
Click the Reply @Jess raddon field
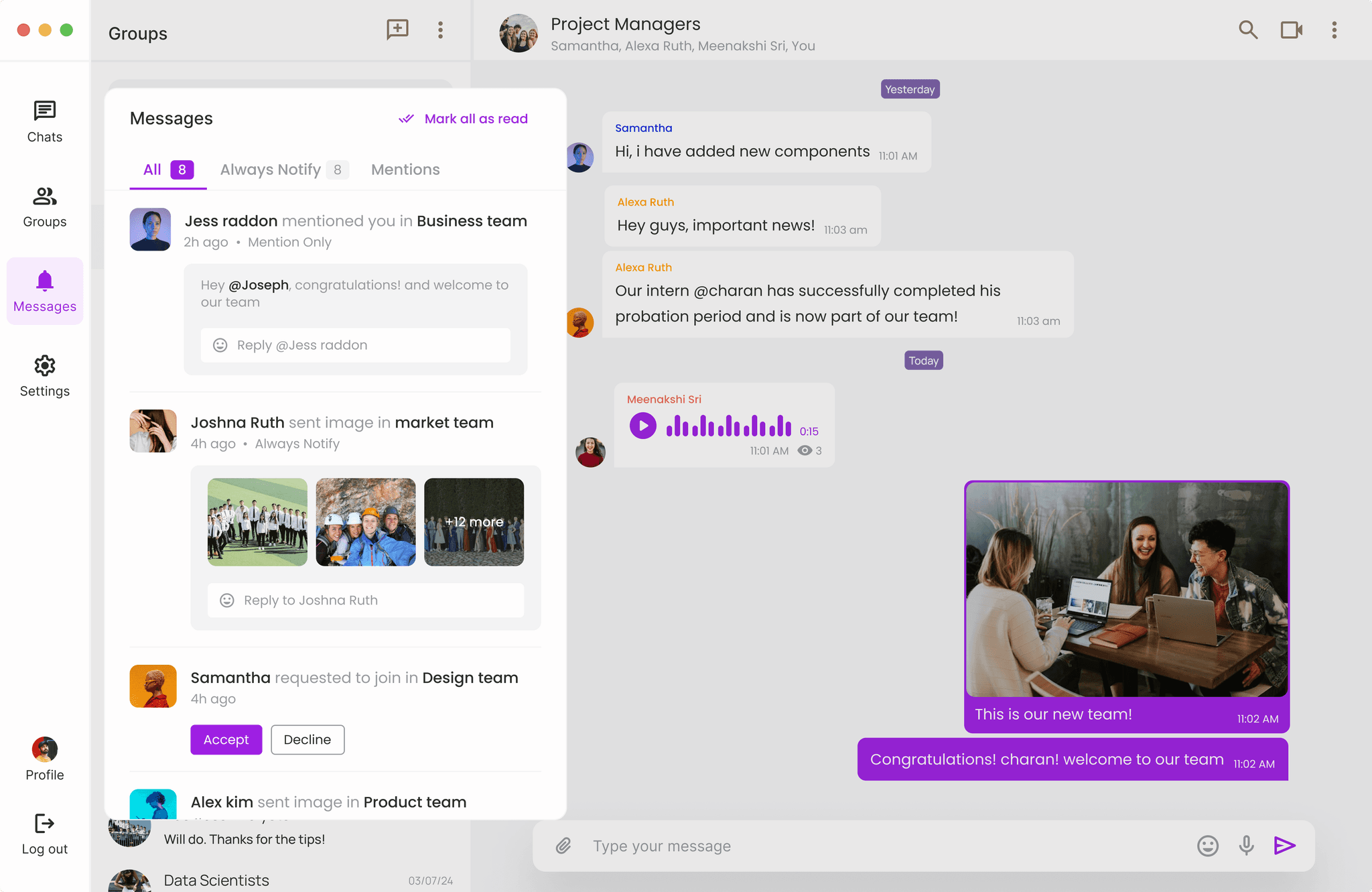[x=356, y=345]
